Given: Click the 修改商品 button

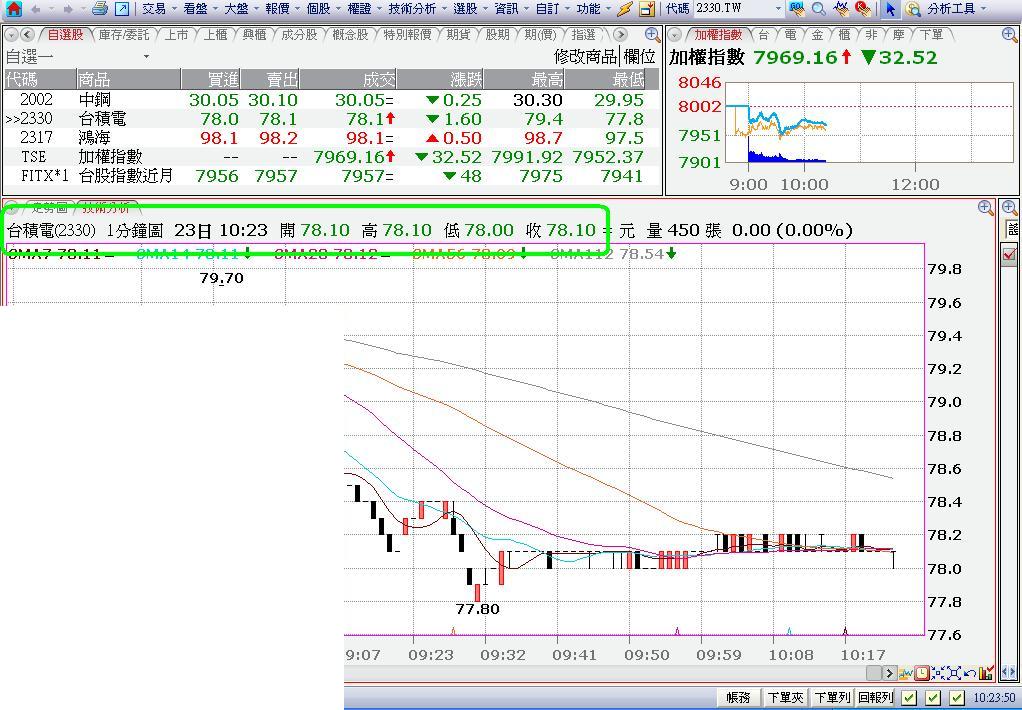Looking at the screenshot, I should (585, 57).
